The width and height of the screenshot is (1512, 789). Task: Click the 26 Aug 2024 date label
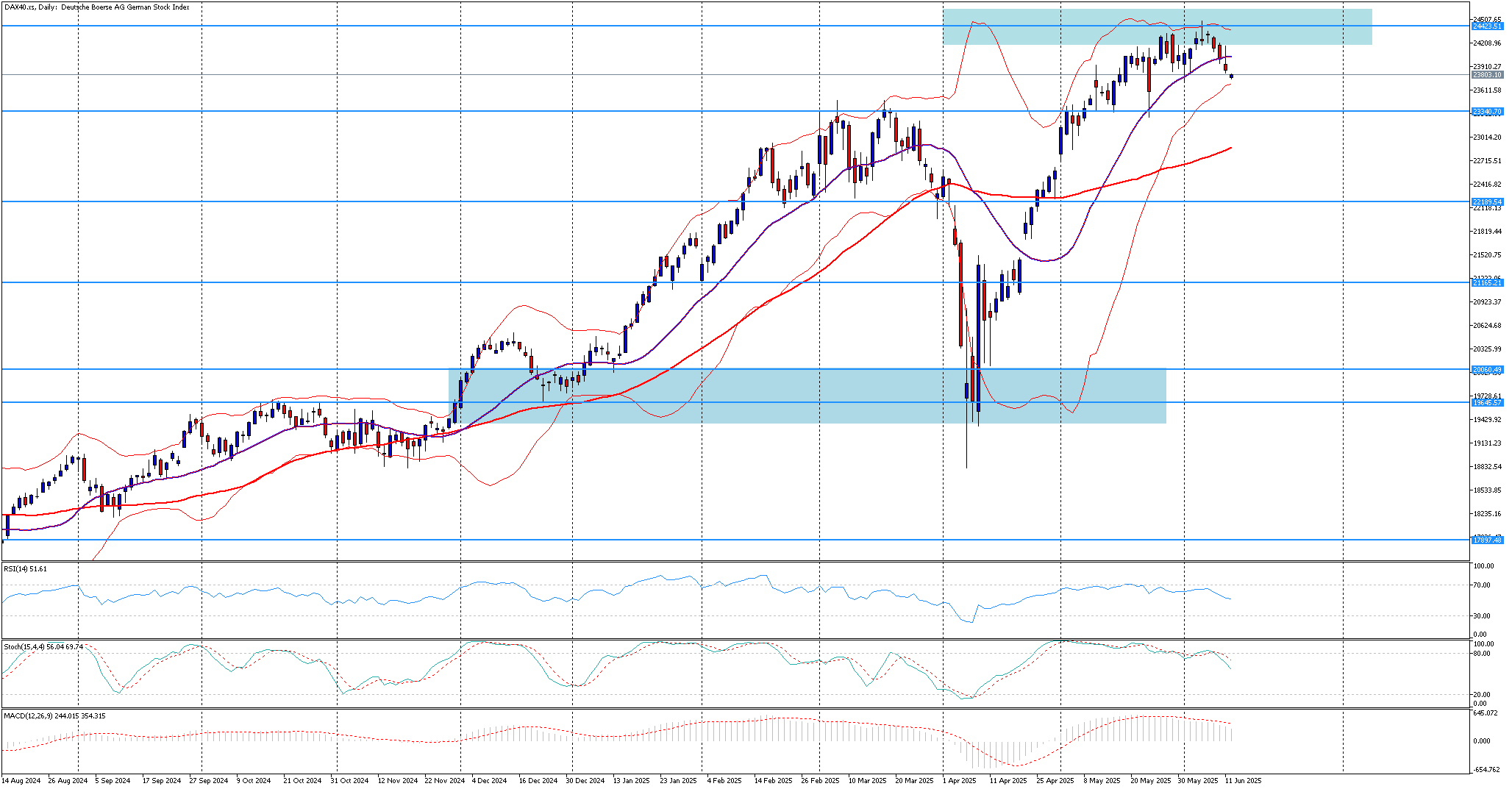(x=68, y=781)
